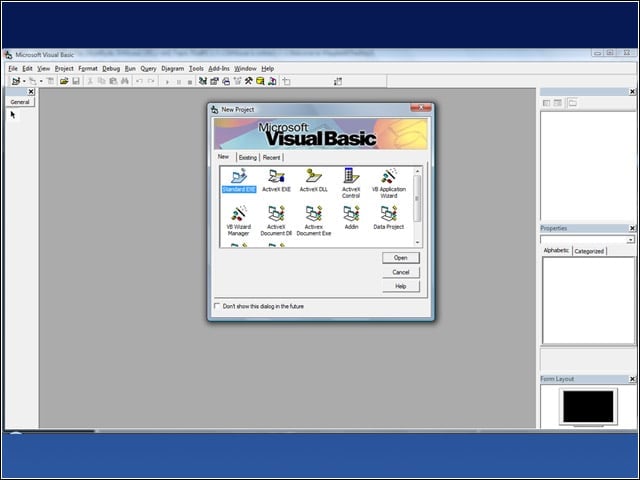Click the Paste clipboard toolbar icon

pyautogui.click(x=113, y=81)
